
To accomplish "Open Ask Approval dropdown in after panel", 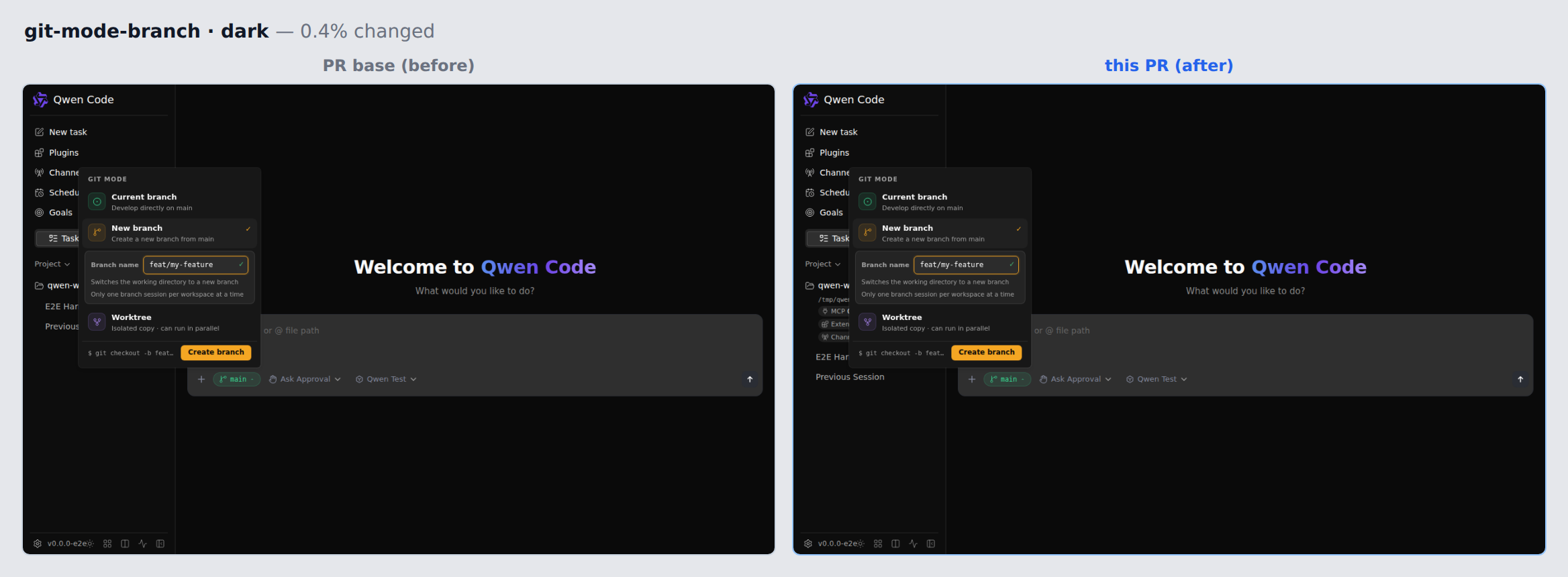I will [1075, 379].
